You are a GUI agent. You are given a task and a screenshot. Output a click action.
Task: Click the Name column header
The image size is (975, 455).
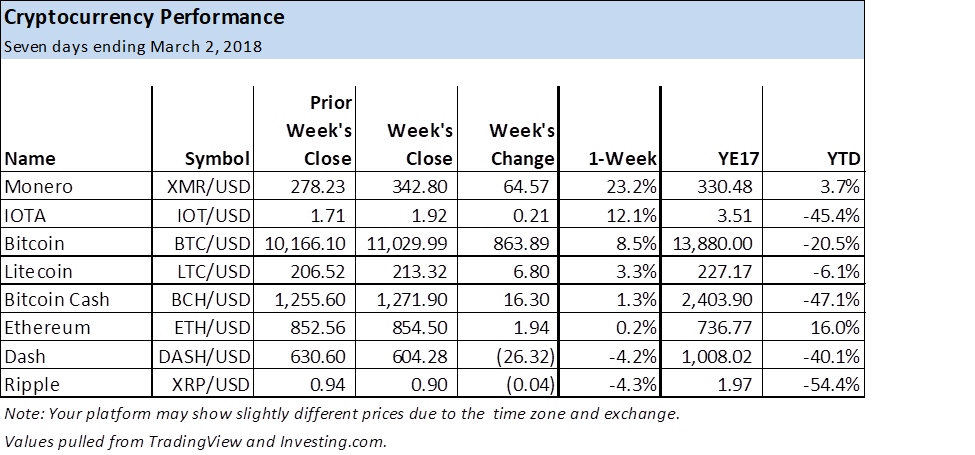coord(30,159)
